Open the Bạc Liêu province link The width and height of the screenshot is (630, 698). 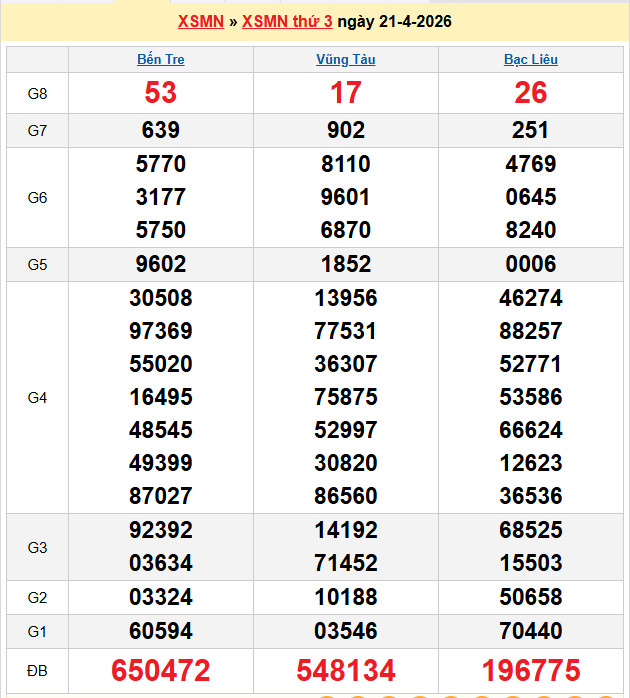tap(530, 59)
